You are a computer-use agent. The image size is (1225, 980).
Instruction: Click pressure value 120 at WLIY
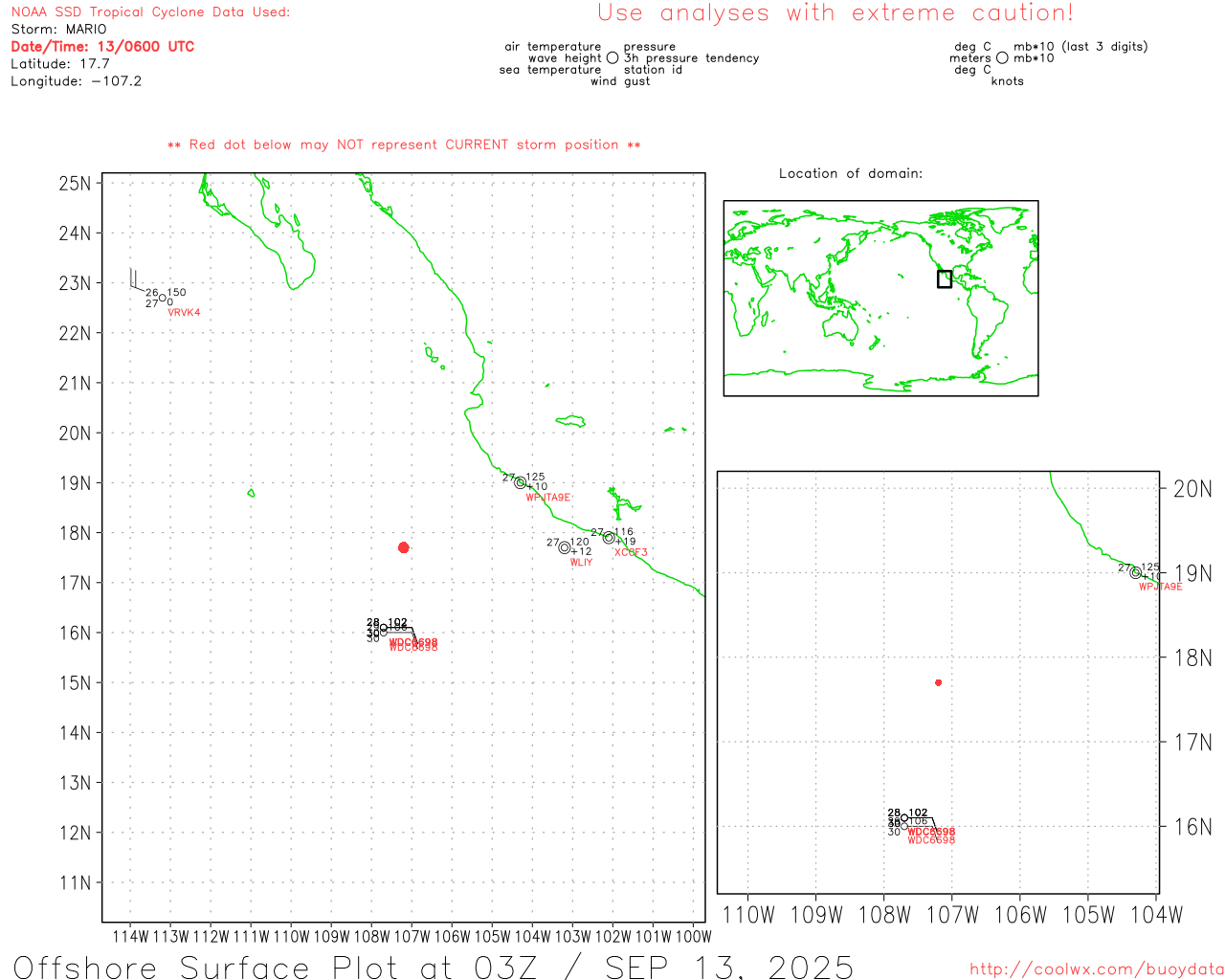tap(580, 542)
